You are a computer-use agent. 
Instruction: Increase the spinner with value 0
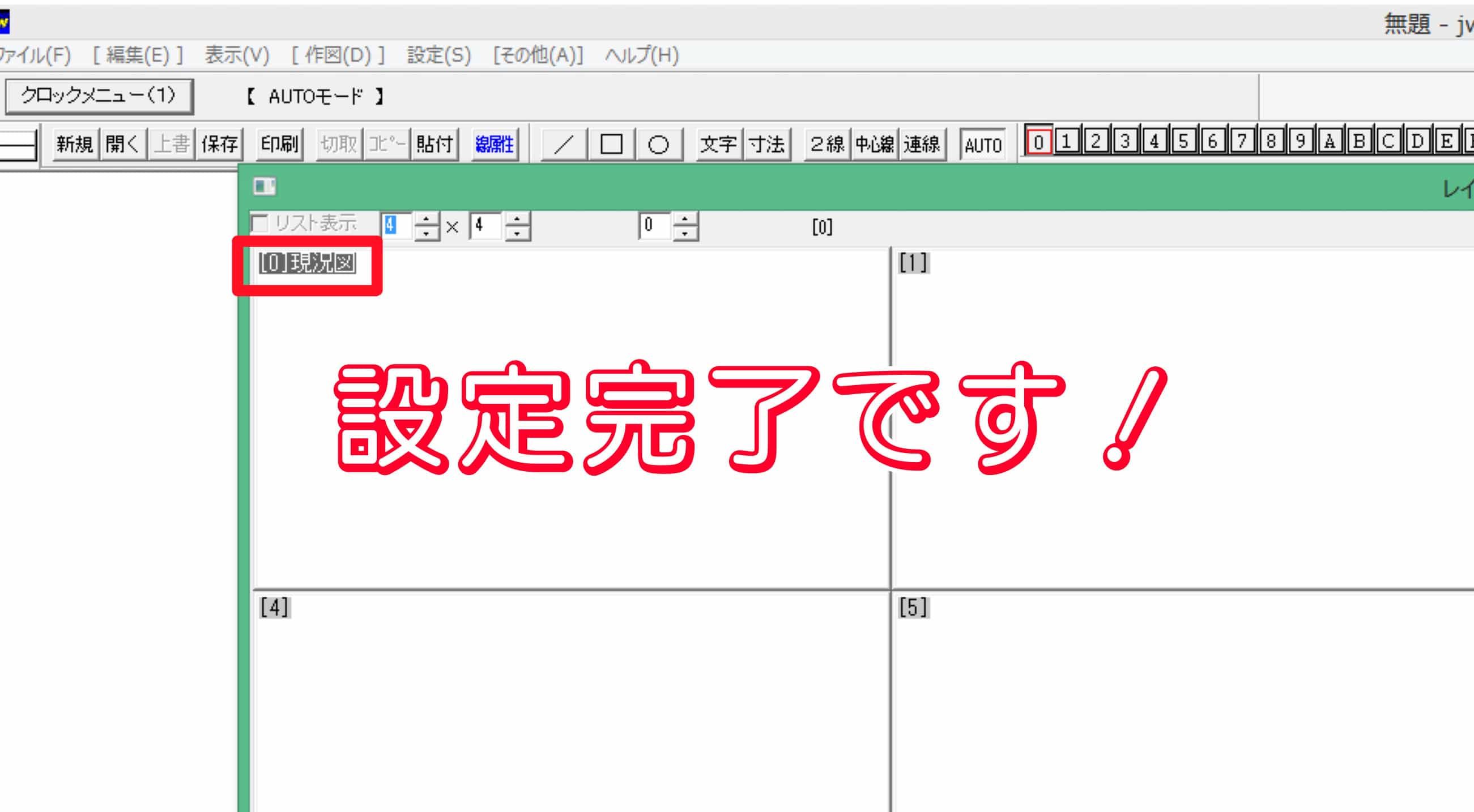[x=685, y=219]
